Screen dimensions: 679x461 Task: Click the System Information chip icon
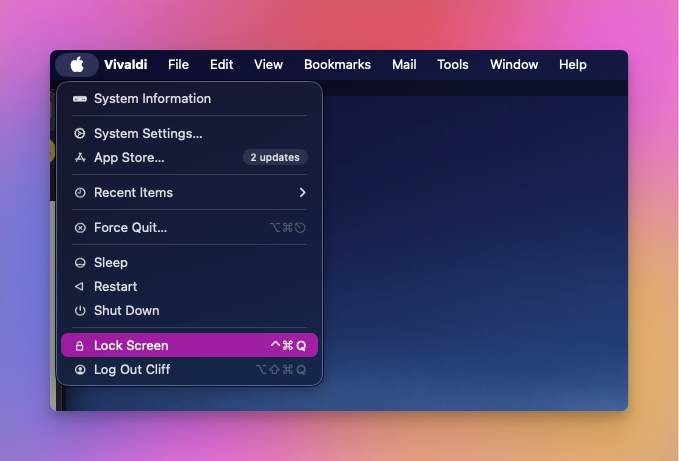click(80, 99)
